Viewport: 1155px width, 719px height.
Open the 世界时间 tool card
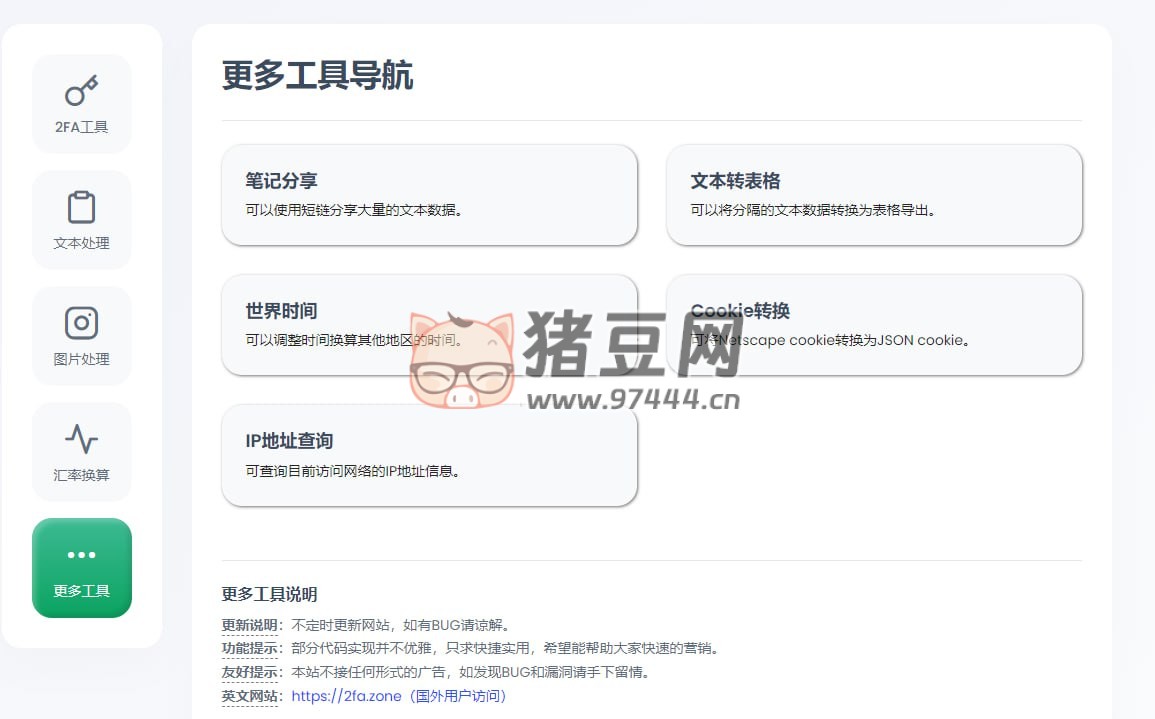429,324
